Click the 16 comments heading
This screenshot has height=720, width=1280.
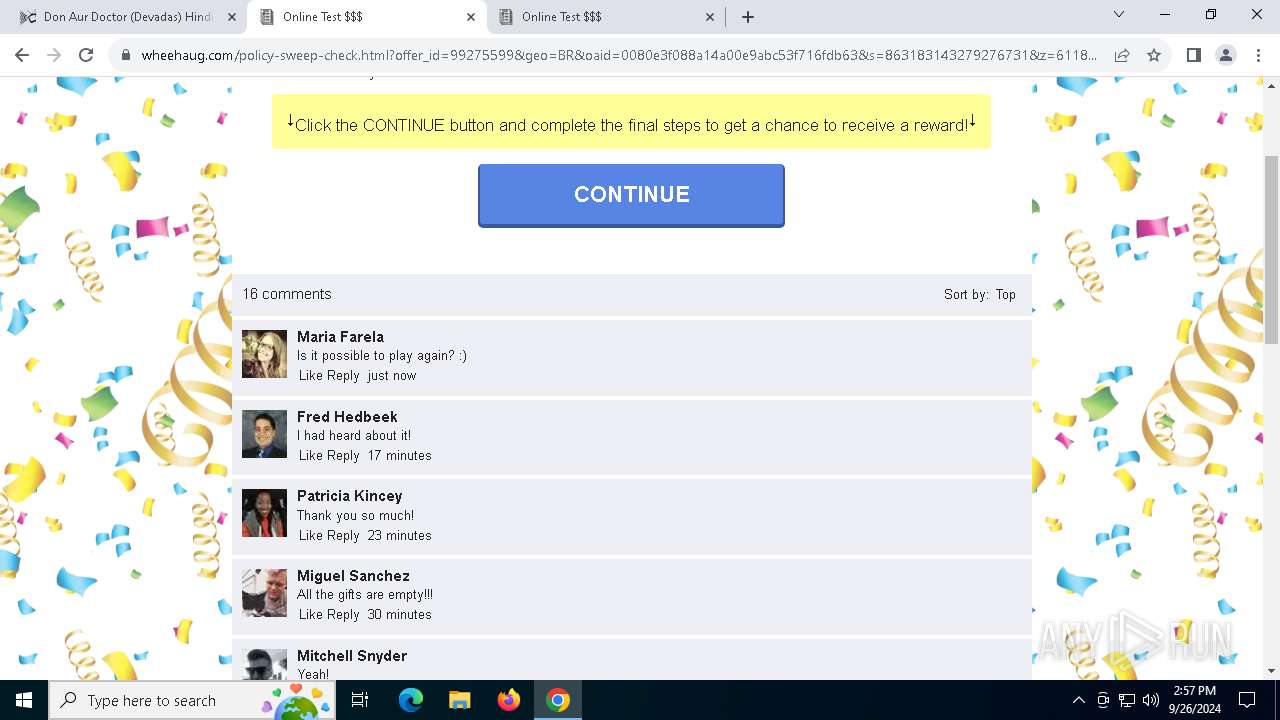287,294
